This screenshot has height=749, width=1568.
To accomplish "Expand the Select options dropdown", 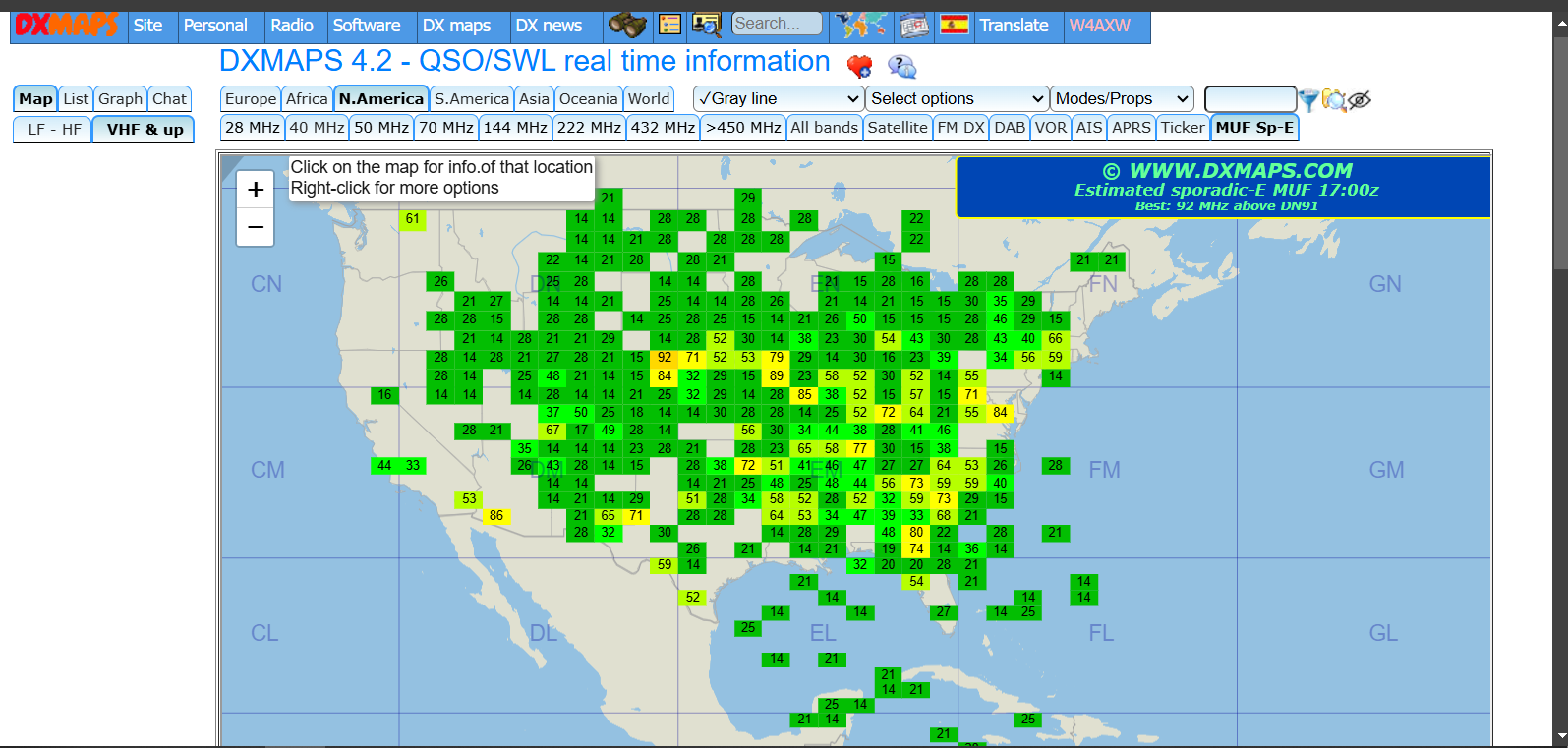I will (957, 98).
